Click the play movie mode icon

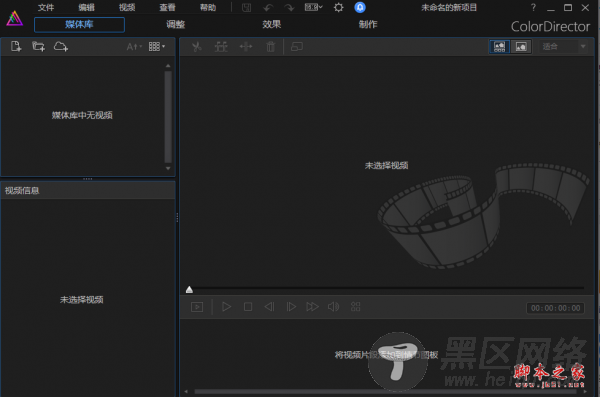click(x=197, y=307)
